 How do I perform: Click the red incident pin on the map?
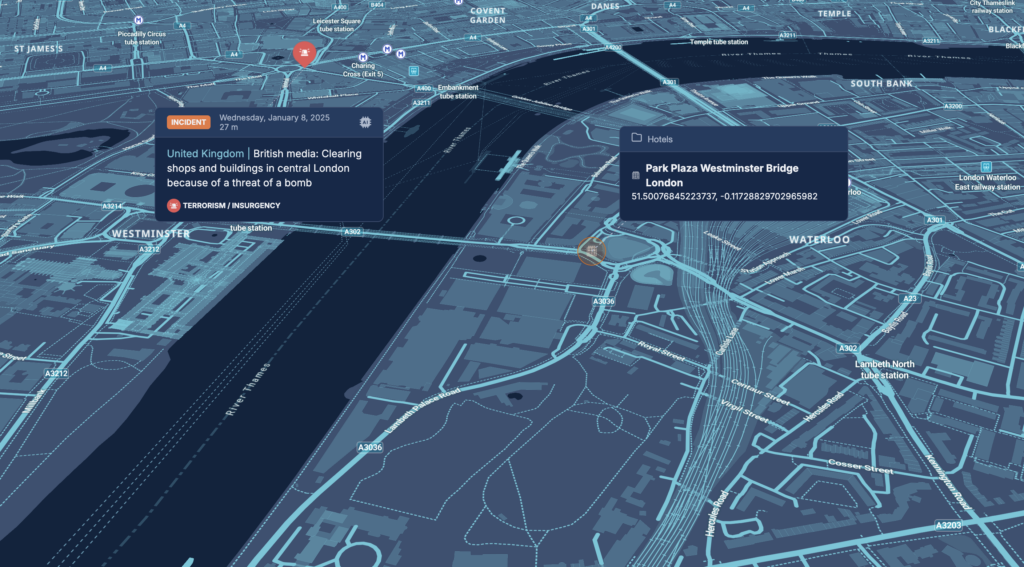303,54
